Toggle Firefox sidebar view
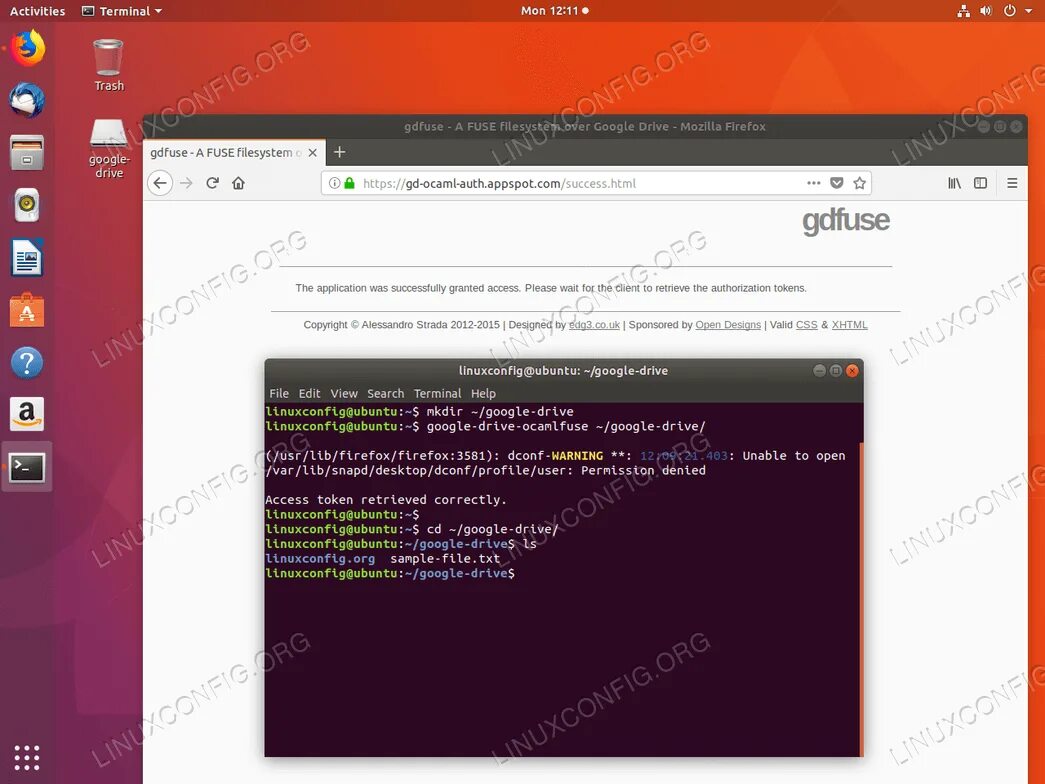Screen dimensions: 1045x784 pyautogui.click(x=980, y=183)
